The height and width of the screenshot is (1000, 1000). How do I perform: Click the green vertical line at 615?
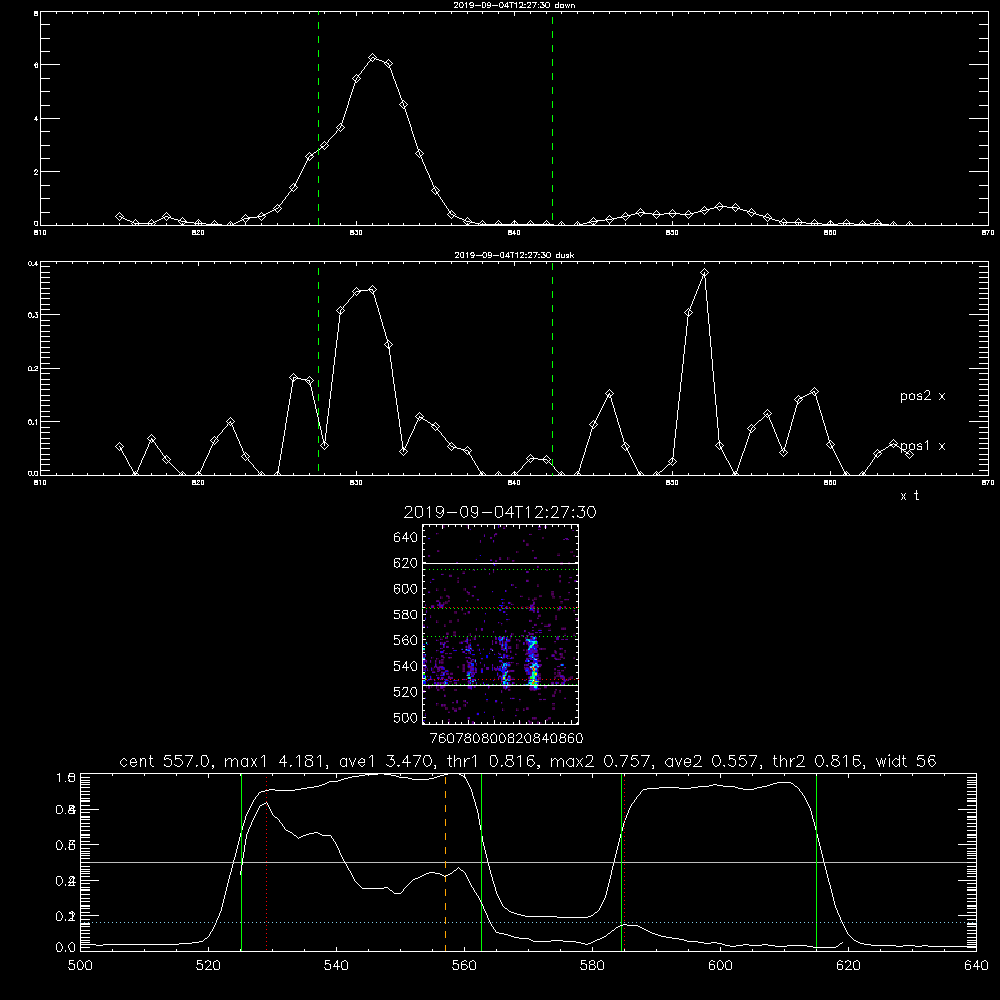pyautogui.click(x=816, y=861)
